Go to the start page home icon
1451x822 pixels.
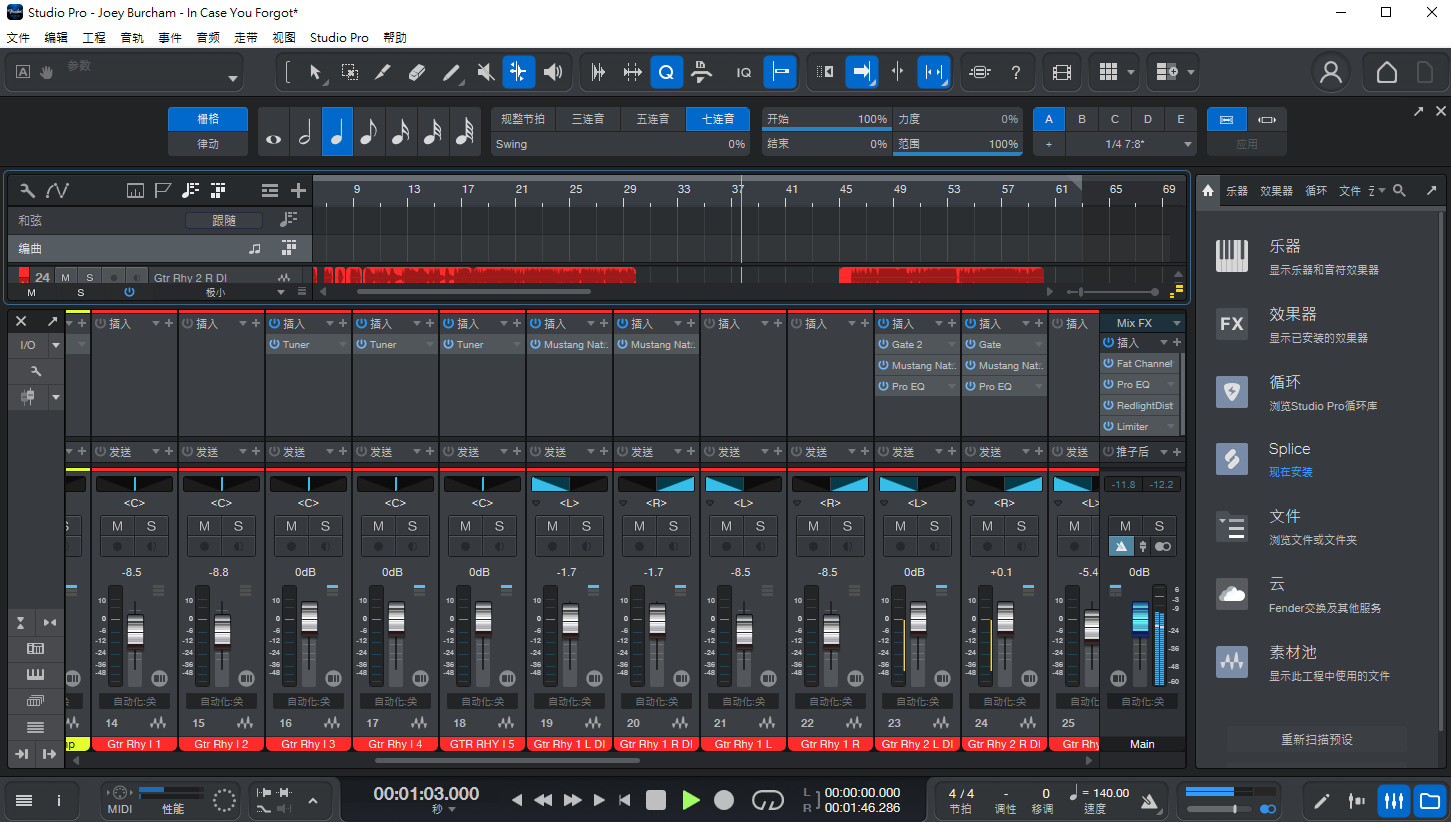1387,72
